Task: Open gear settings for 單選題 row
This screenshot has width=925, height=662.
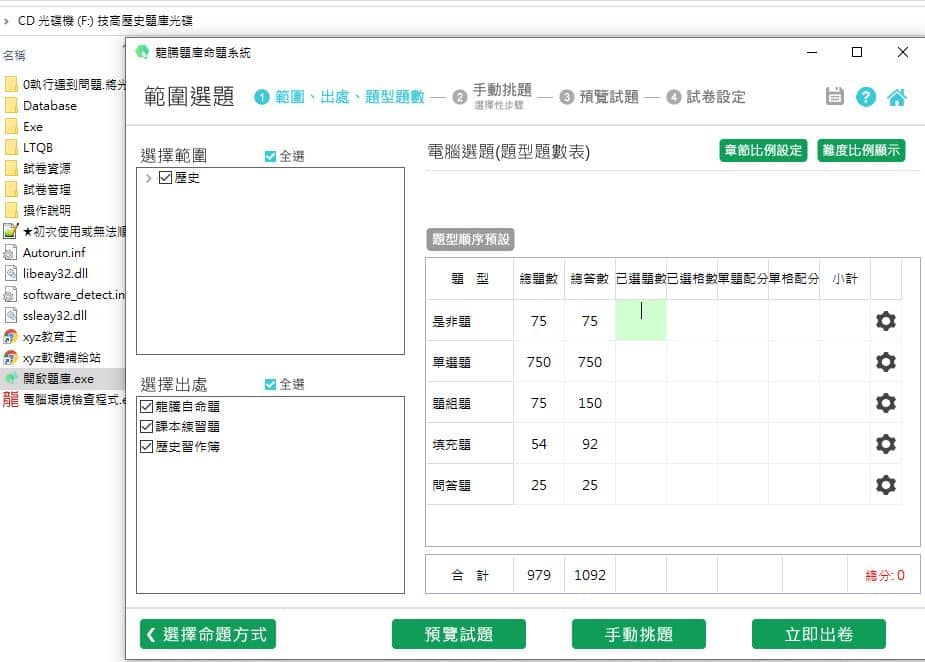Action: (885, 362)
